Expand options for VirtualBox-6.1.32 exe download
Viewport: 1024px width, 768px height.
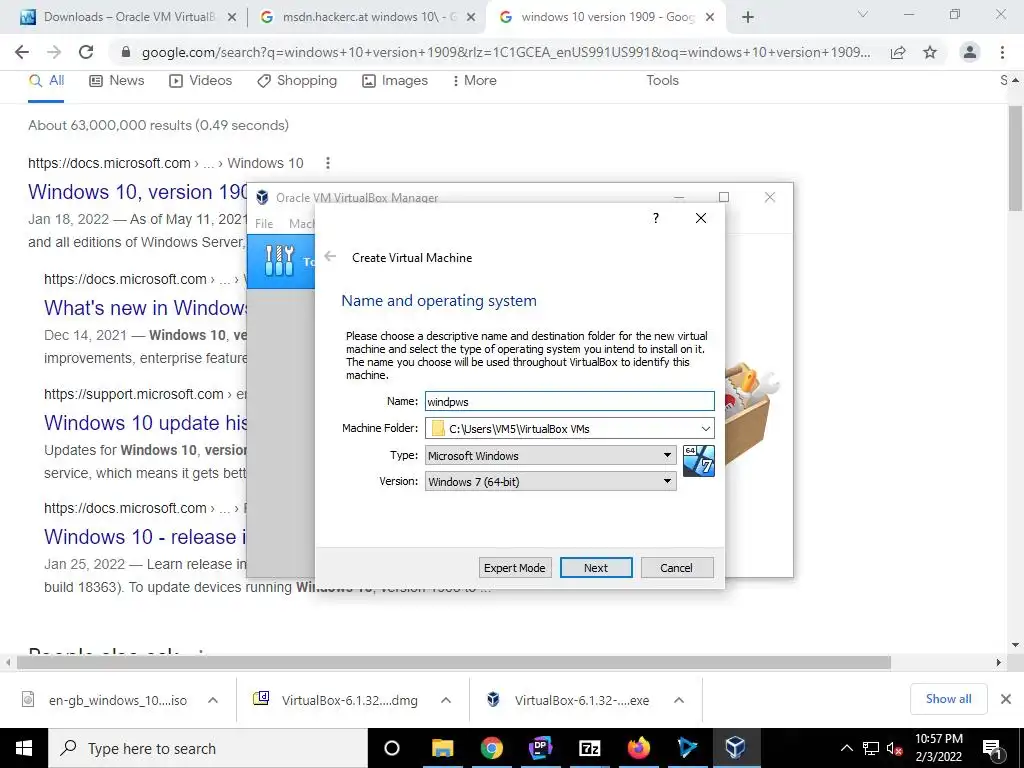point(679,700)
